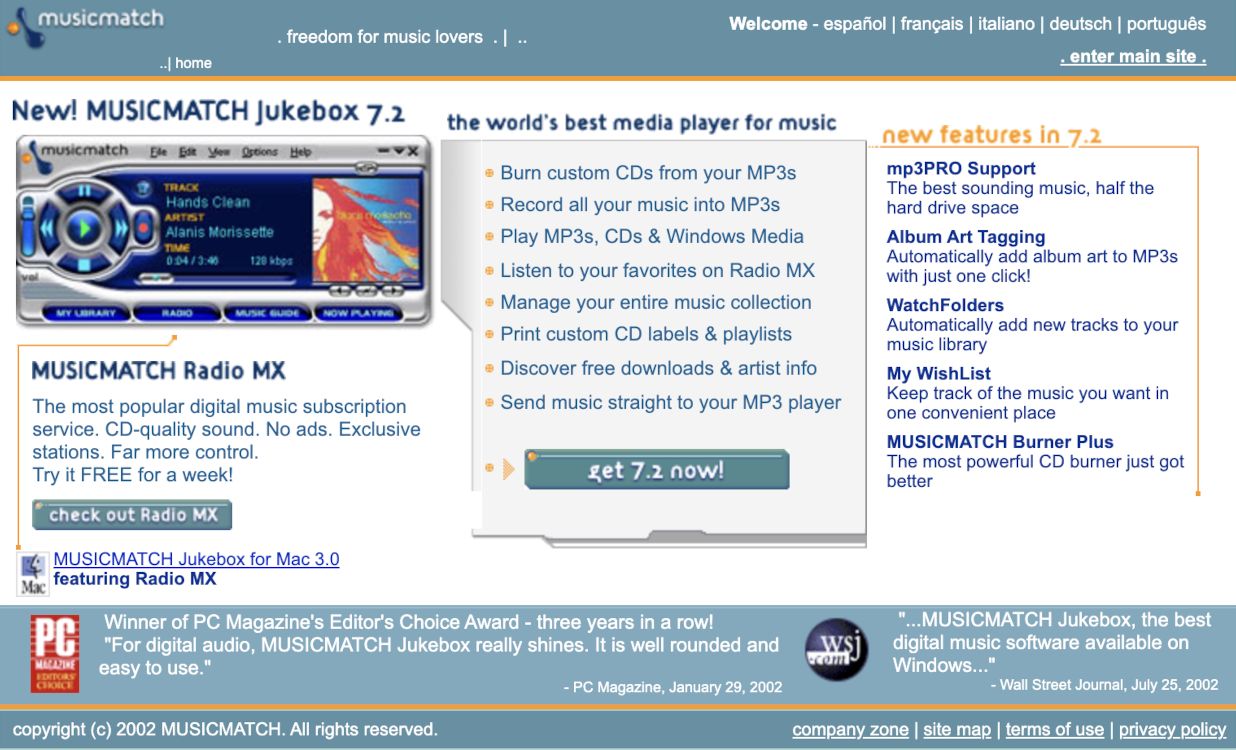Screen dimensions: 1236x750
Task: Click 'Listen to your favorites on Radio MX'
Action: point(657,270)
